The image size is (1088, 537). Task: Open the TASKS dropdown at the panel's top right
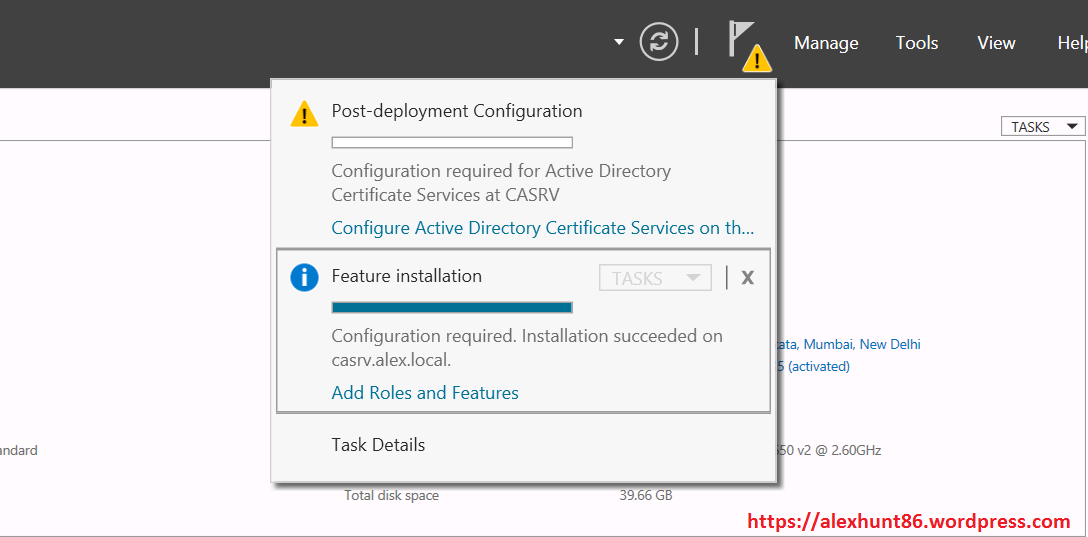click(1043, 127)
